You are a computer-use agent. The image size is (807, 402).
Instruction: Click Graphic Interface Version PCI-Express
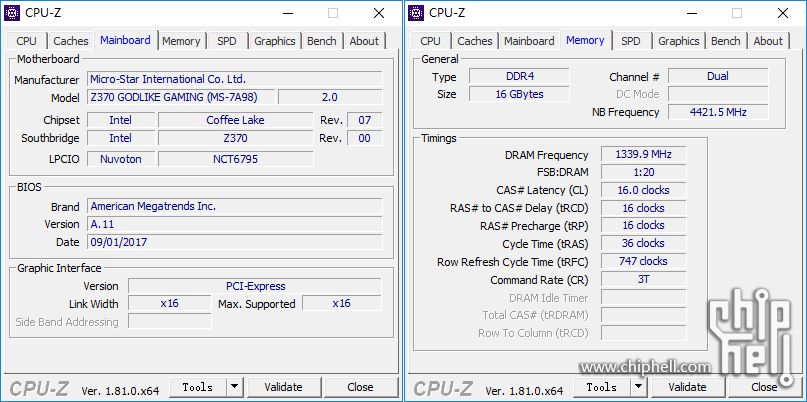[255, 286]
